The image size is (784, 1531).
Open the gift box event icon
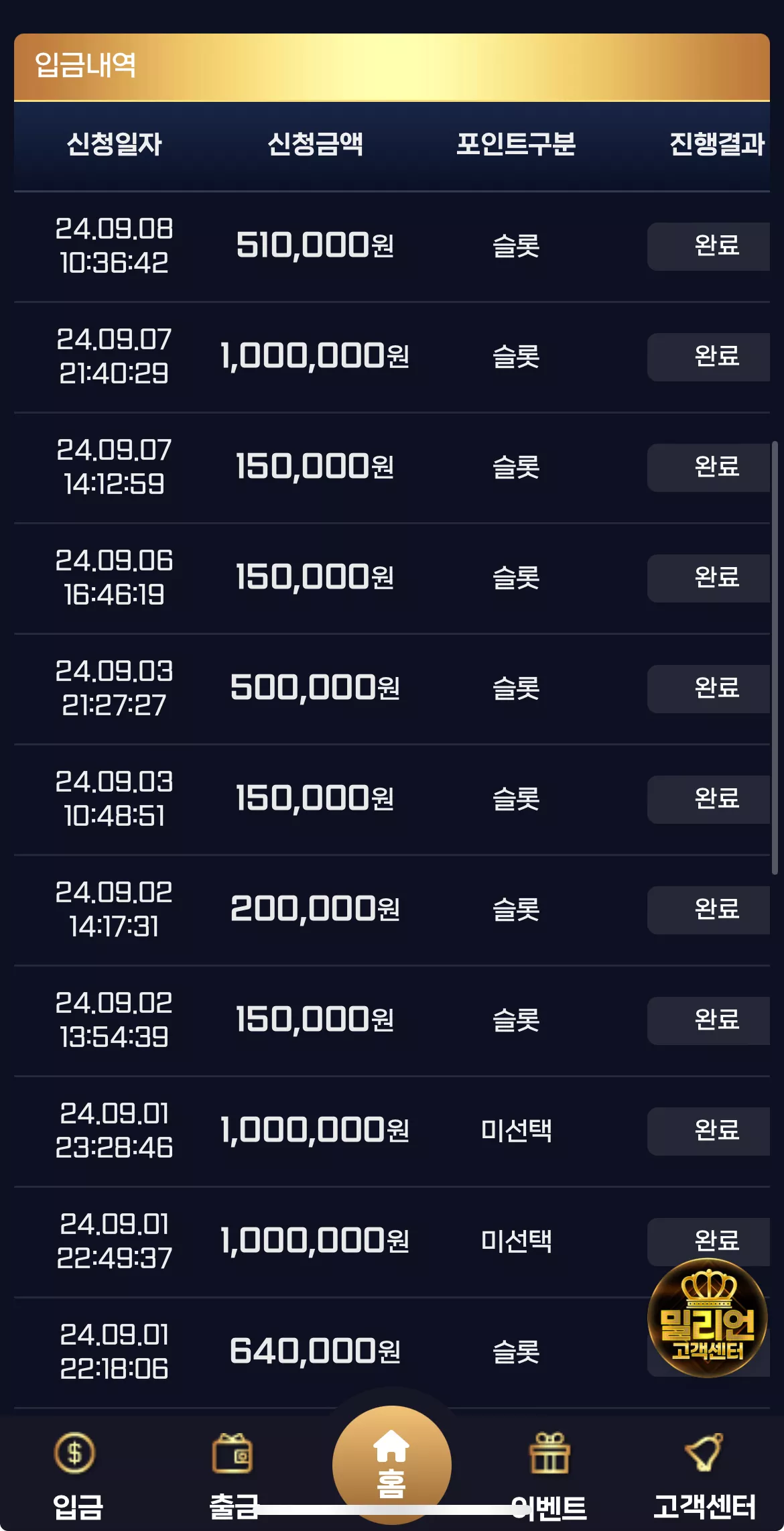[x=549, y=1453]
